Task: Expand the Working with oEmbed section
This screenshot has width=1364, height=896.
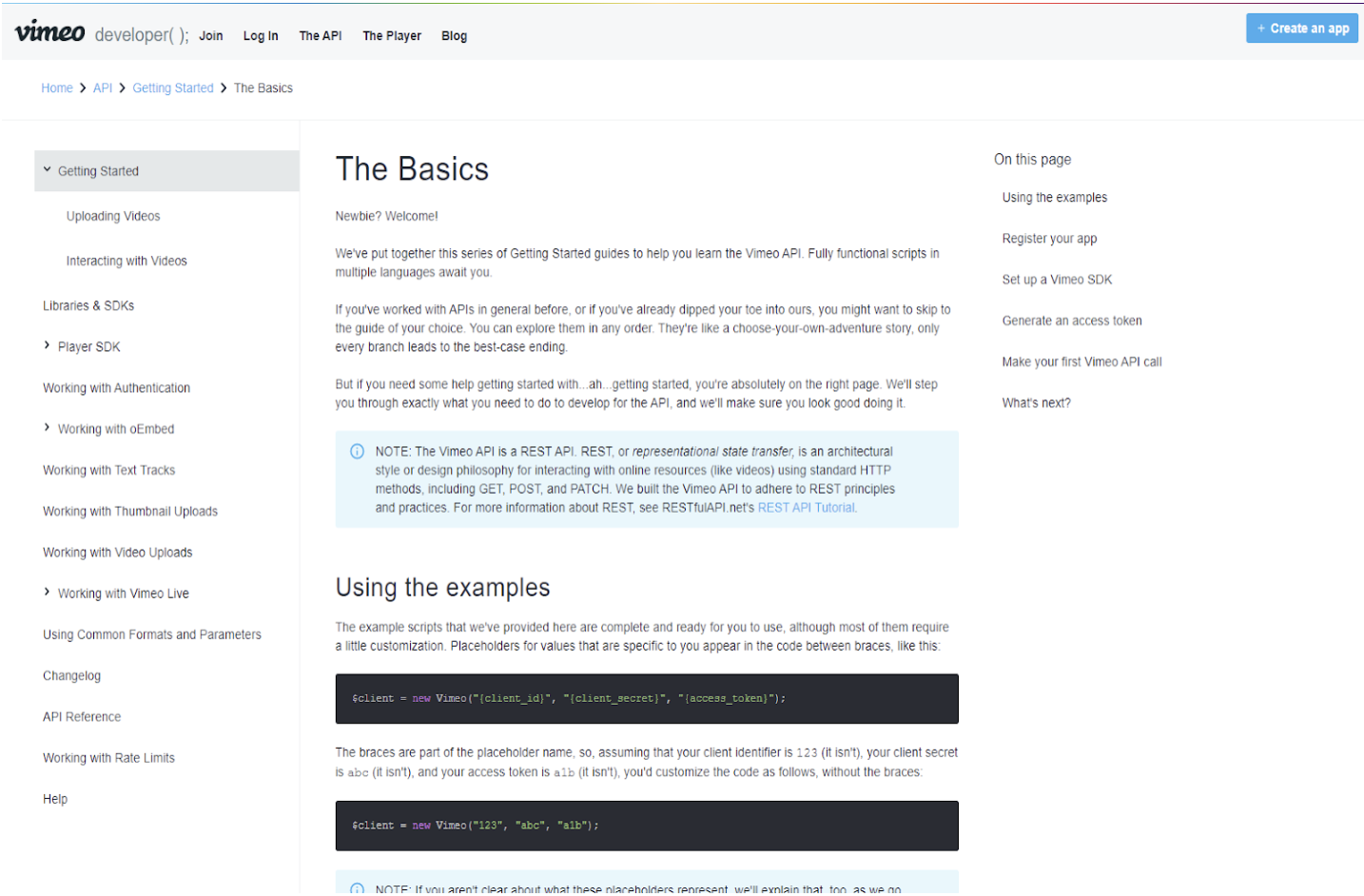Action: (47, 428)
